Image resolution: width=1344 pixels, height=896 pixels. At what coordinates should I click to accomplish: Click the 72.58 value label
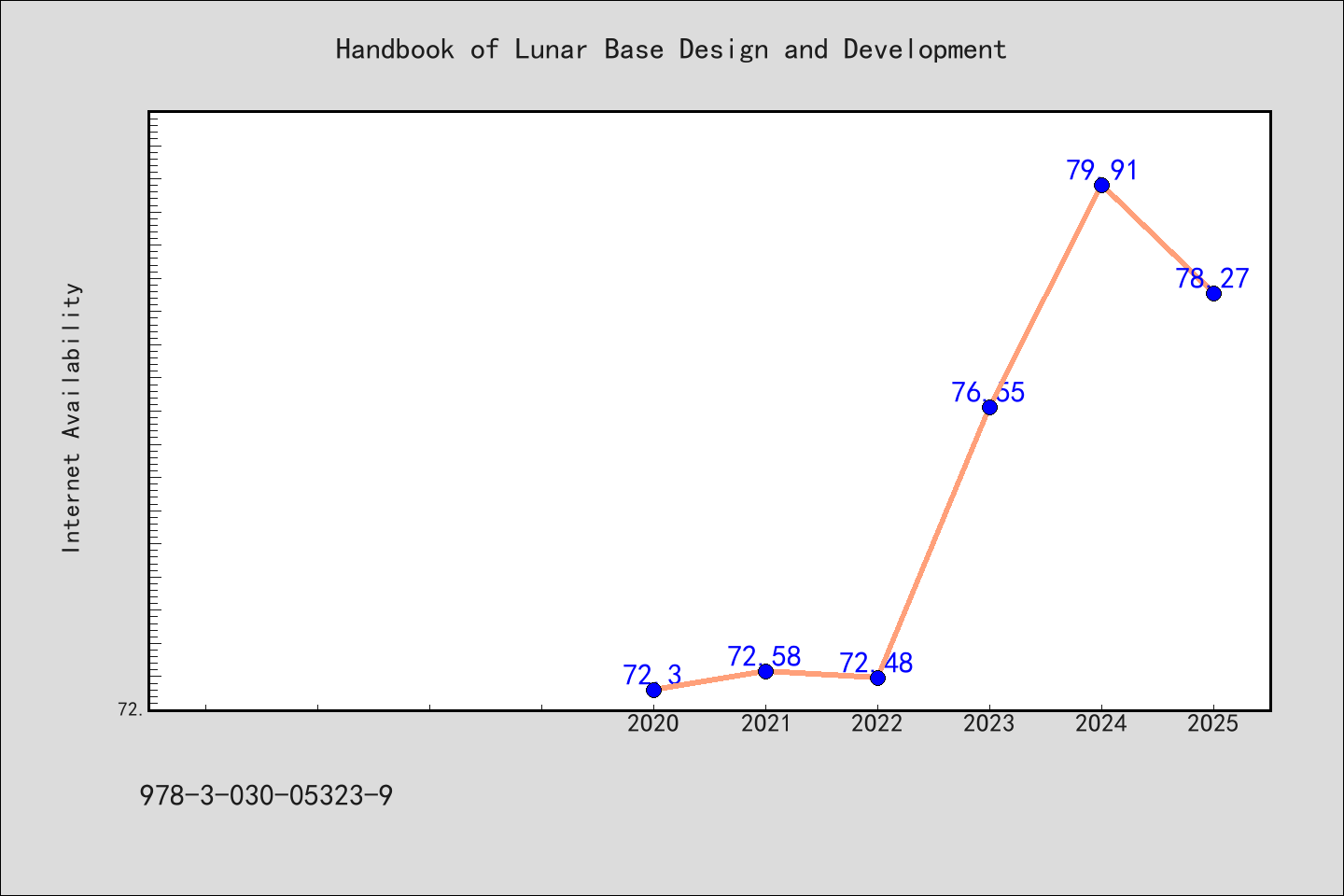pyautogui.click(x=764, y=656)
